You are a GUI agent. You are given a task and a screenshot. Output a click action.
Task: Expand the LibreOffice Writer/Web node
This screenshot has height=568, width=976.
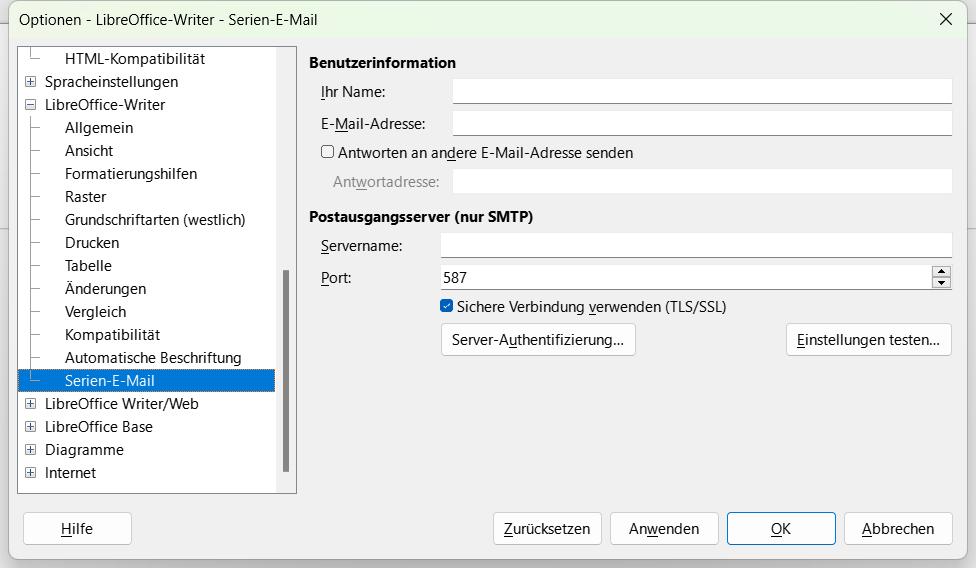[30, 404]
